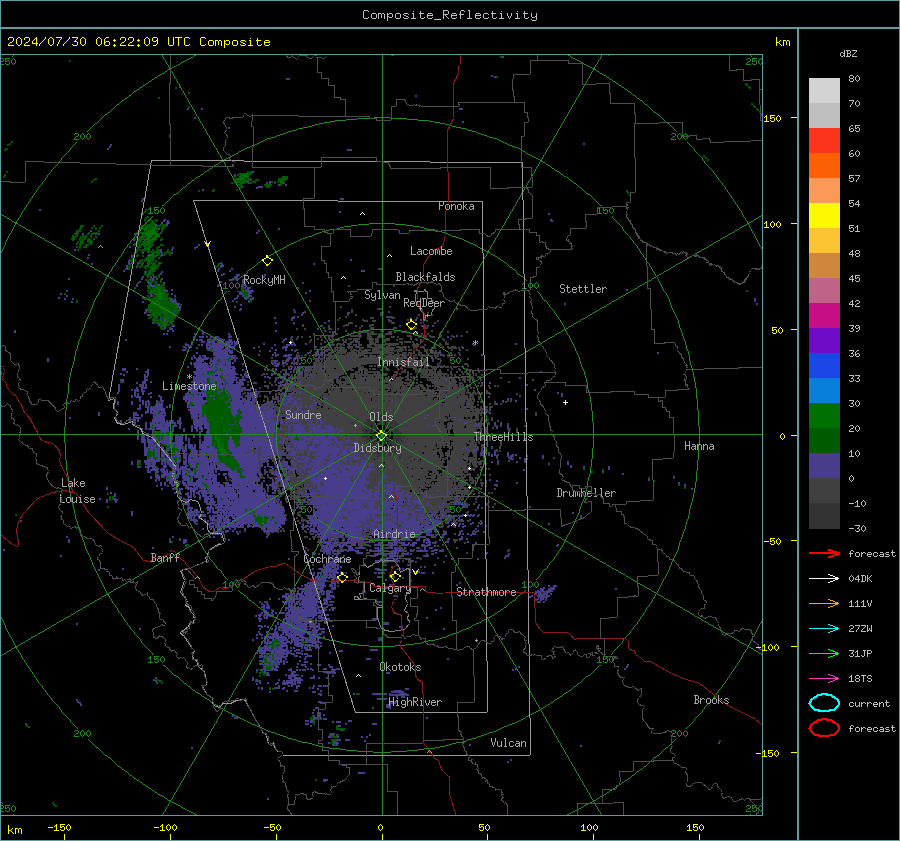
Task: Click the Lake Louise label
Action: click(77, 491)
